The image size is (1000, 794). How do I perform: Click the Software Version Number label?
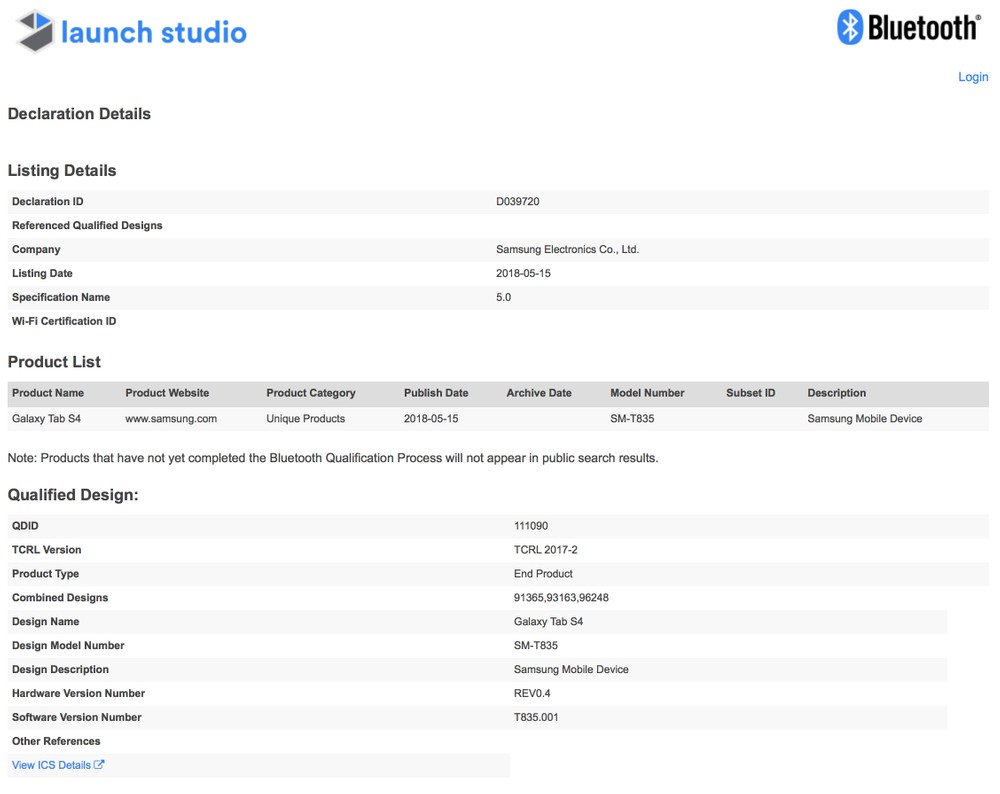coord(77,717)
